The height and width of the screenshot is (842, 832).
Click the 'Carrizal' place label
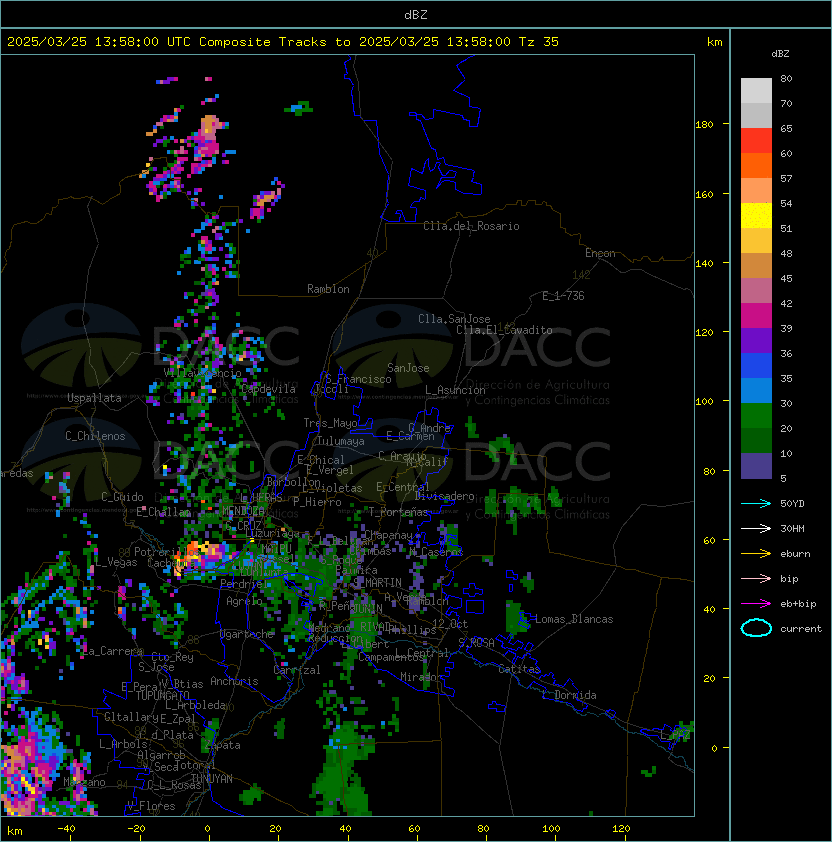tap(296, 670)
